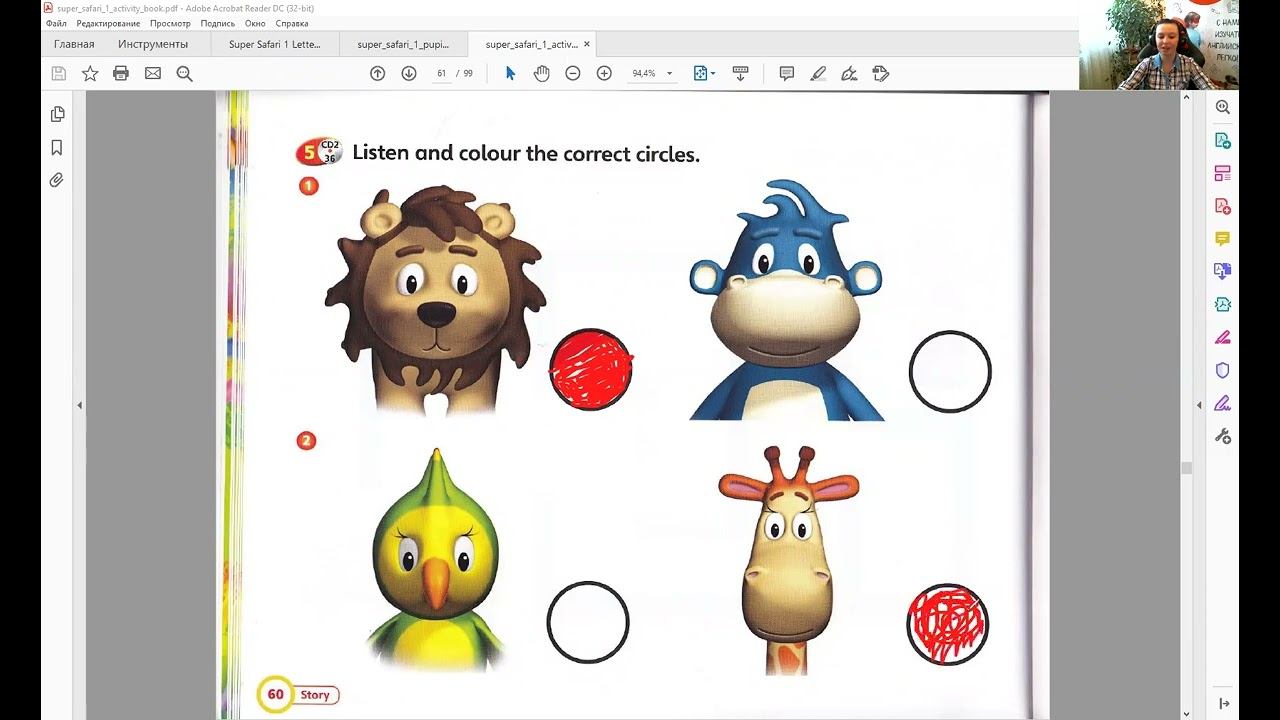
Task: Open the Файл menu
Action: pos(56,23)
